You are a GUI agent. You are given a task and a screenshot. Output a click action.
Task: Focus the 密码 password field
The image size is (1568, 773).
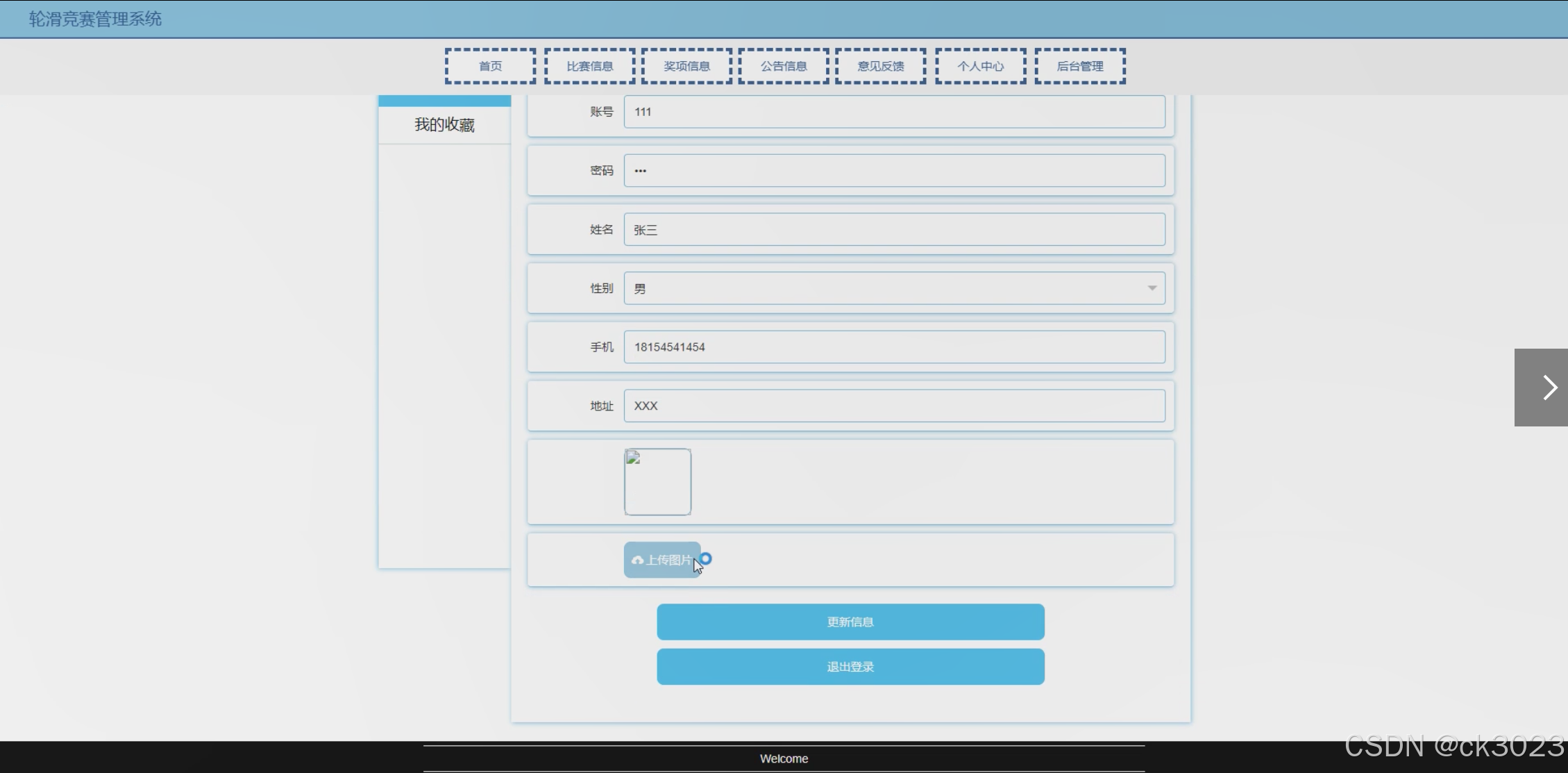tap(894, 171)
